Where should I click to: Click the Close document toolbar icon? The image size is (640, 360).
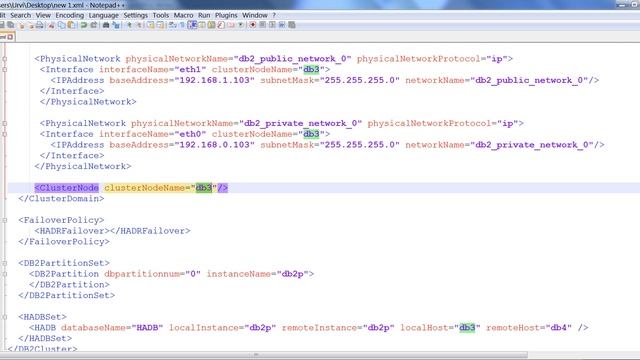(22, 25)
